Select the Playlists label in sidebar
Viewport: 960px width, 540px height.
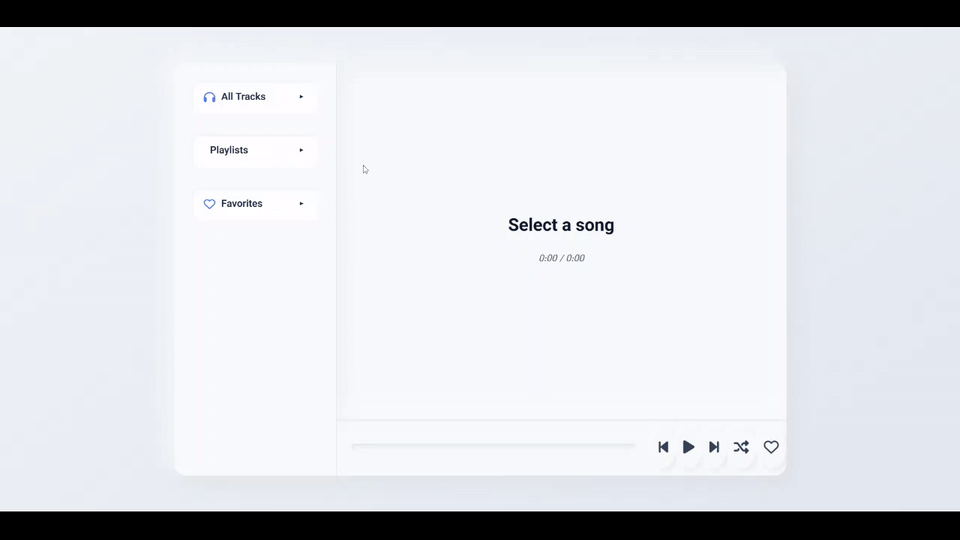[x=229, y=150]
